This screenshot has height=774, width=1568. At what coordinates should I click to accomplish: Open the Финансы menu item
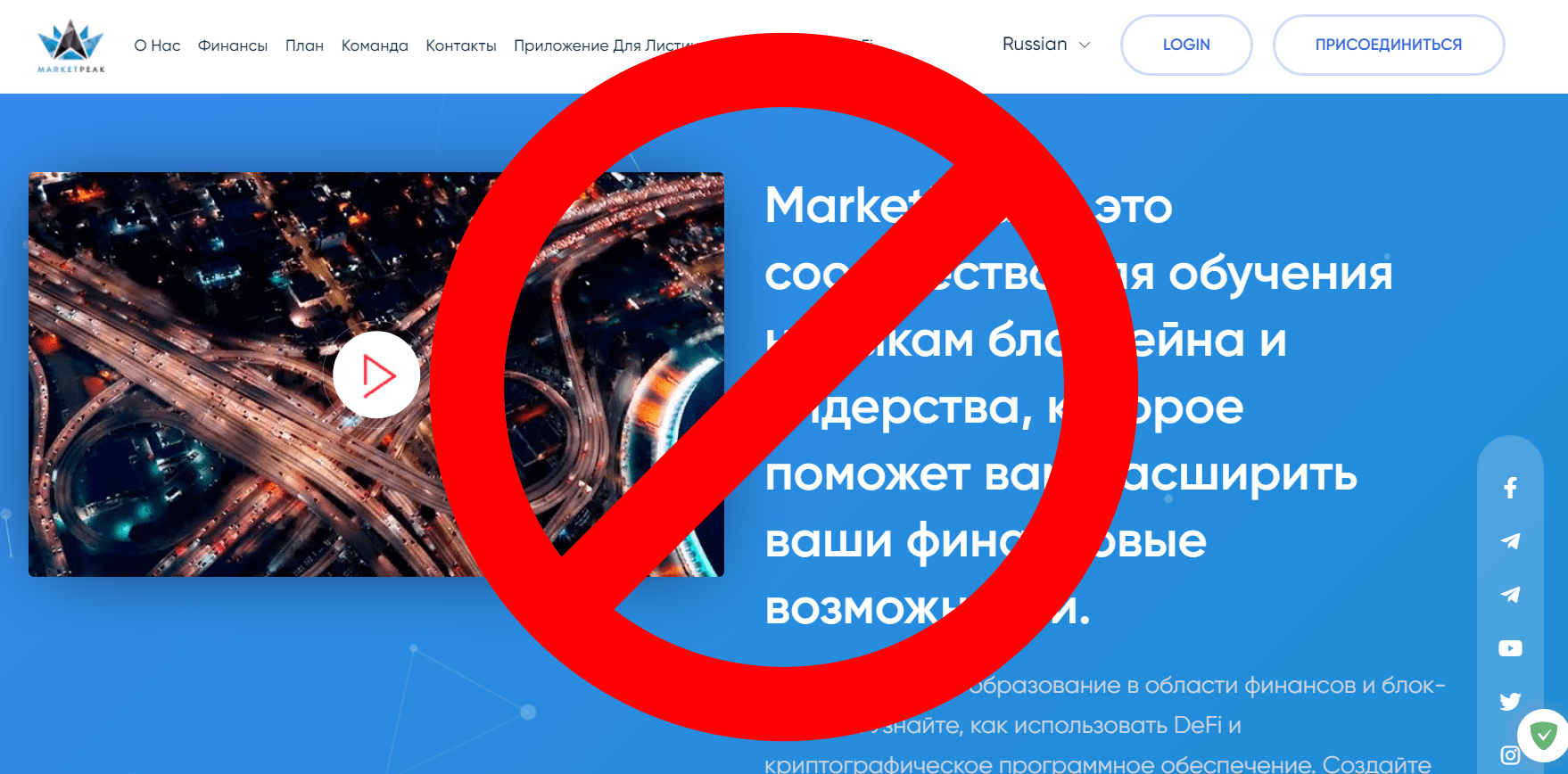click(x=233, y=45)
